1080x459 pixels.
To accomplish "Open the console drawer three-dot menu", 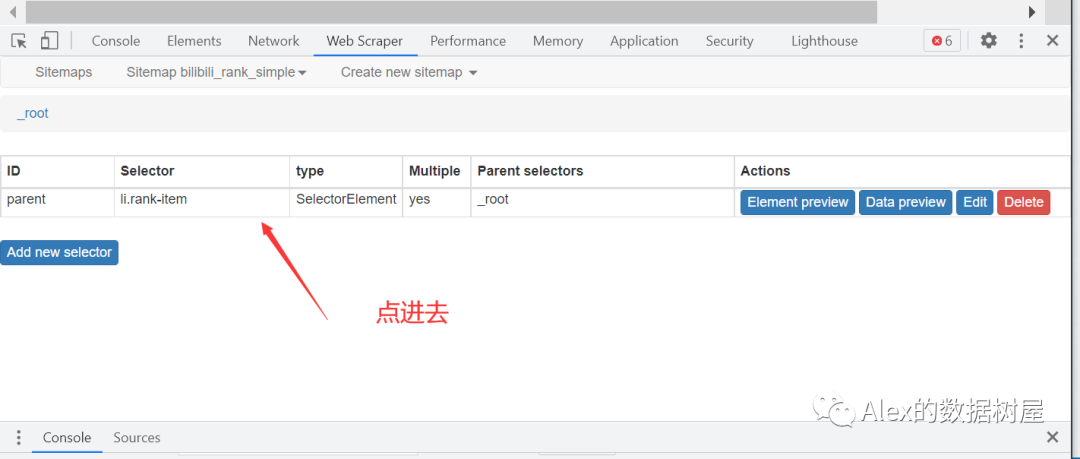I will [18, 438].
